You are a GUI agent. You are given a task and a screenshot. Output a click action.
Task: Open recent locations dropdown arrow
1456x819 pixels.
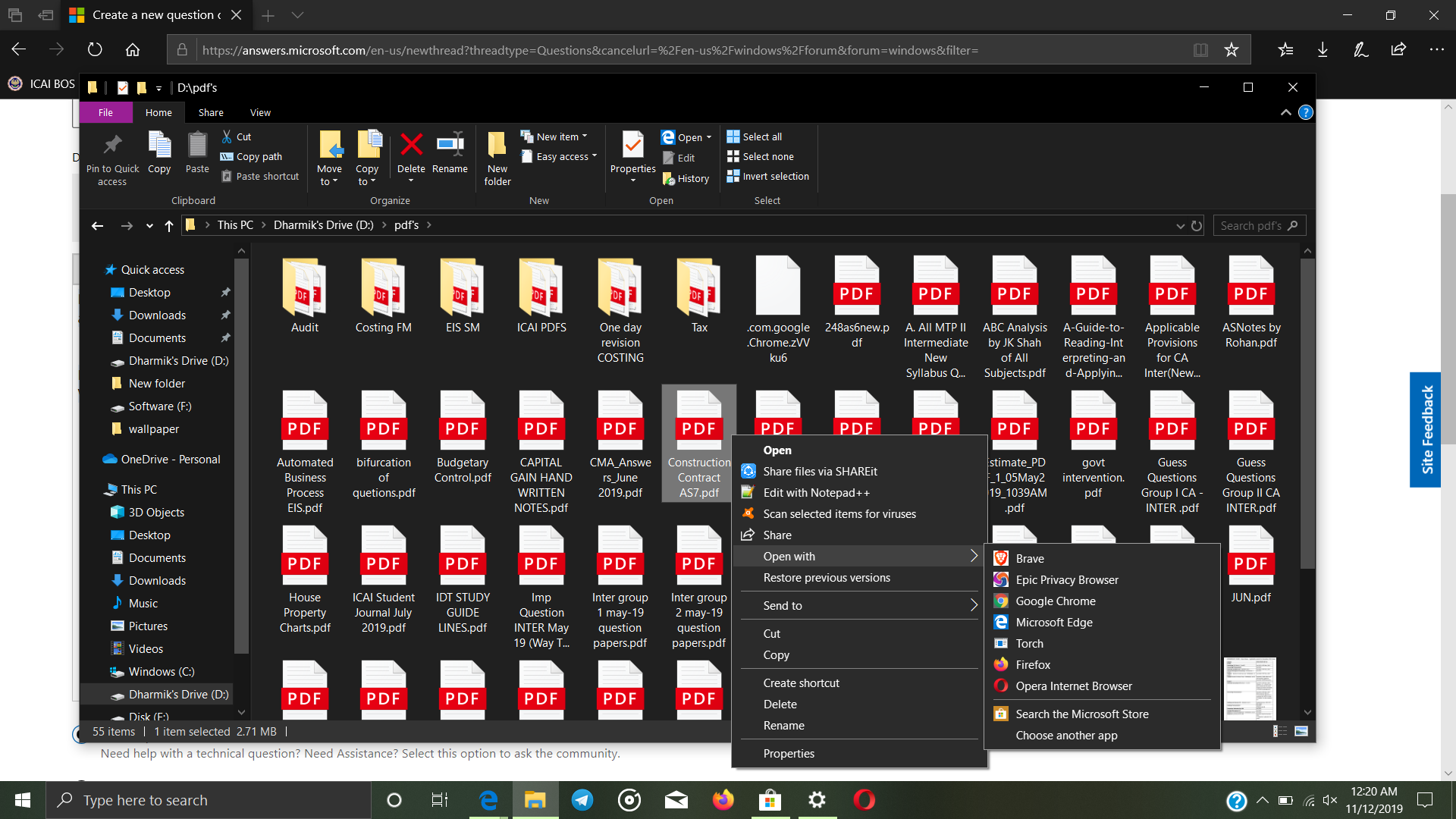[x=149, y=225]
